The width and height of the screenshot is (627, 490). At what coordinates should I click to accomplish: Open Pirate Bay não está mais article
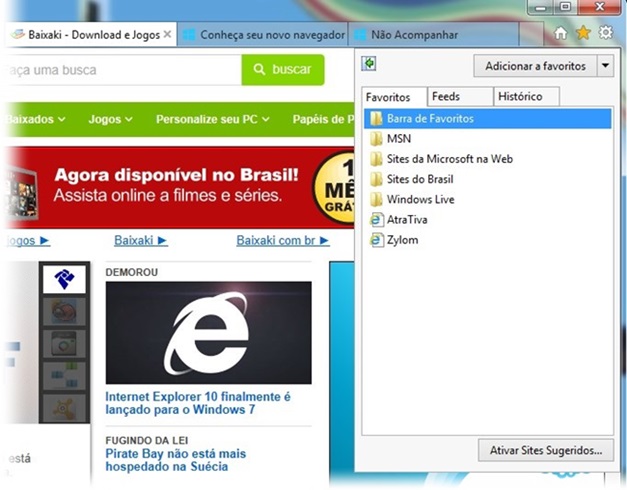coord(176,460)
